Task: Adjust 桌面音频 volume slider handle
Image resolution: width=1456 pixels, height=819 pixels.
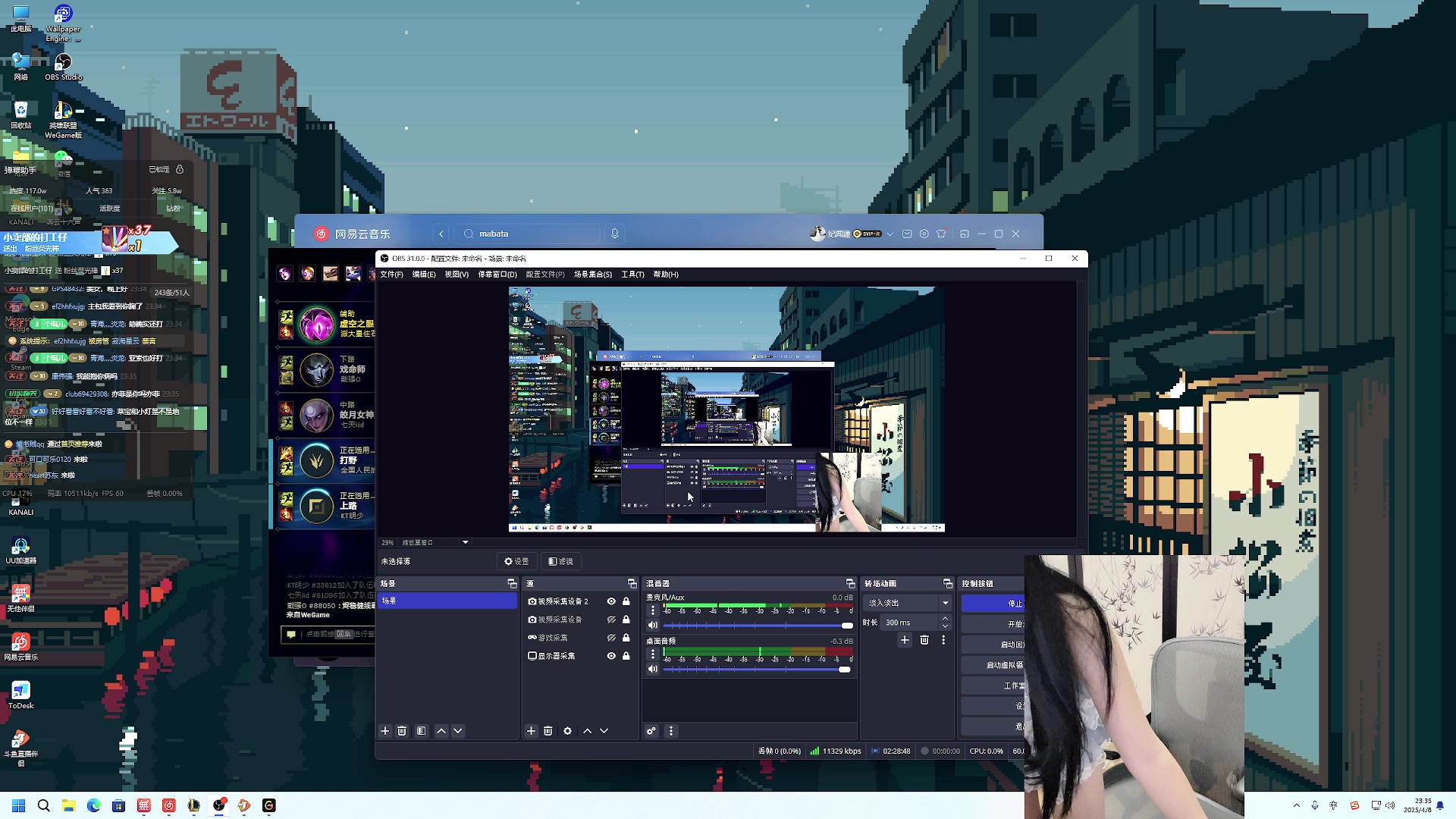Action: pos(845,670)
